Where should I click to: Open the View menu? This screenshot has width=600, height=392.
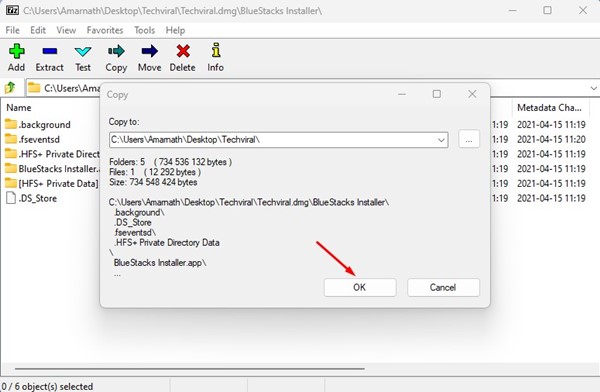coord(66,30)
